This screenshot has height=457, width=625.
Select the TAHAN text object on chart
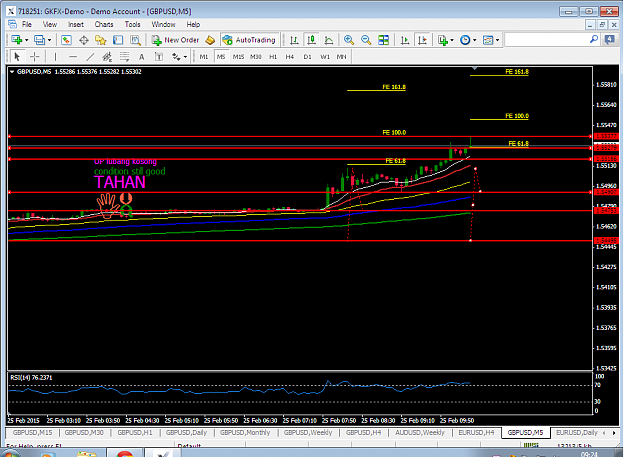[x=120, y=182]
